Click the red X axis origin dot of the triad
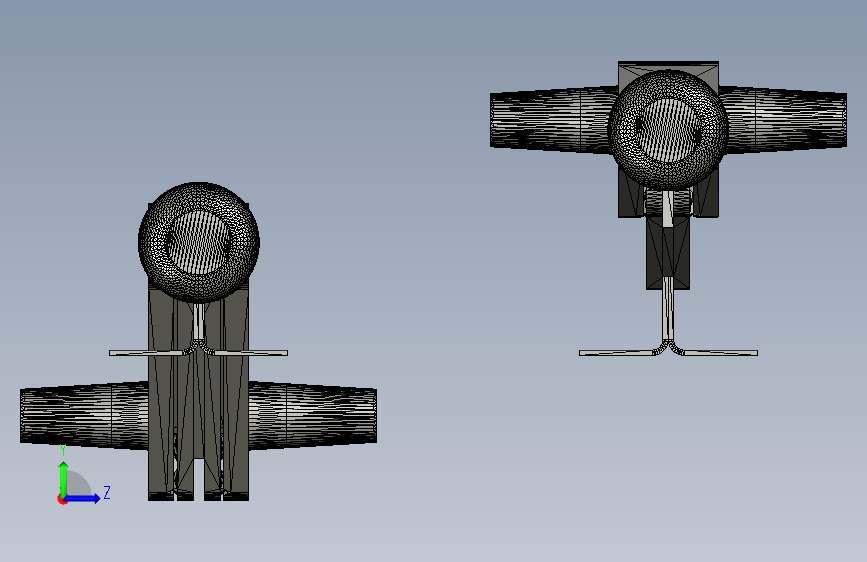The width and height of the screenshot is (867, 562). [x=62, y=499]
